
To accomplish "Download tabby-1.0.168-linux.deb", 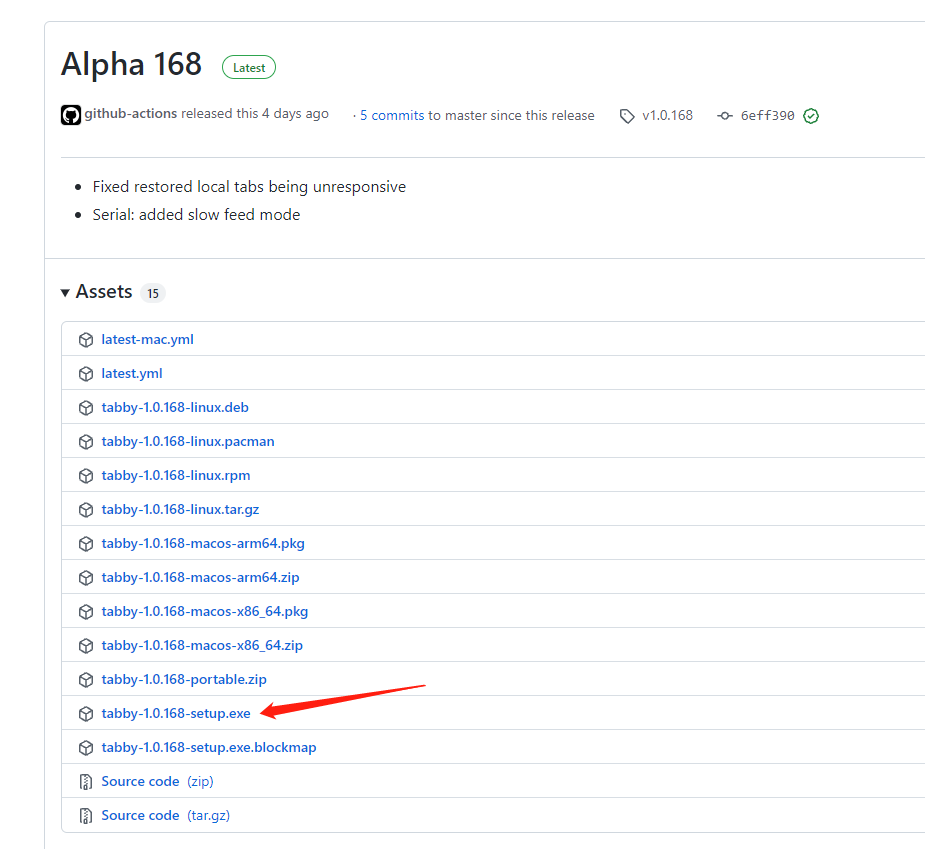I will (x=175, y=408).
